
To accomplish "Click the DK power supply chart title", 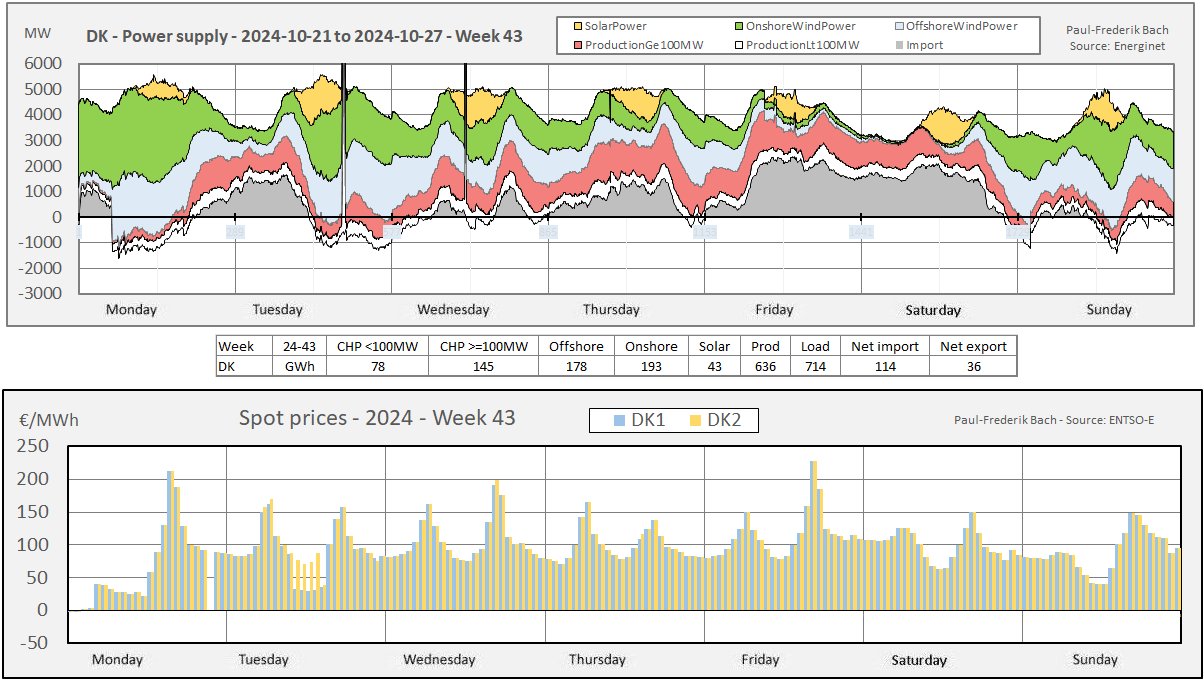I will coord(303,41).
